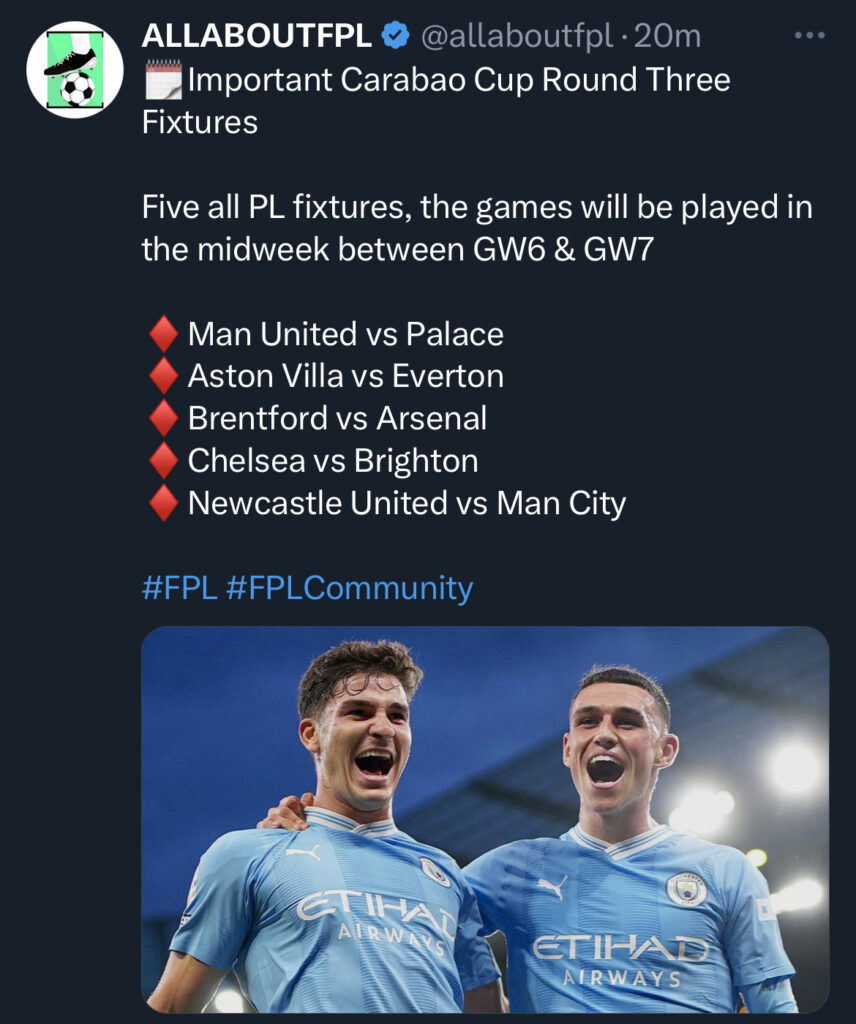Click the ALLABOUTFPL display name
The width and height of the screenshot is (856, 1024).
(x=257, y=37)
